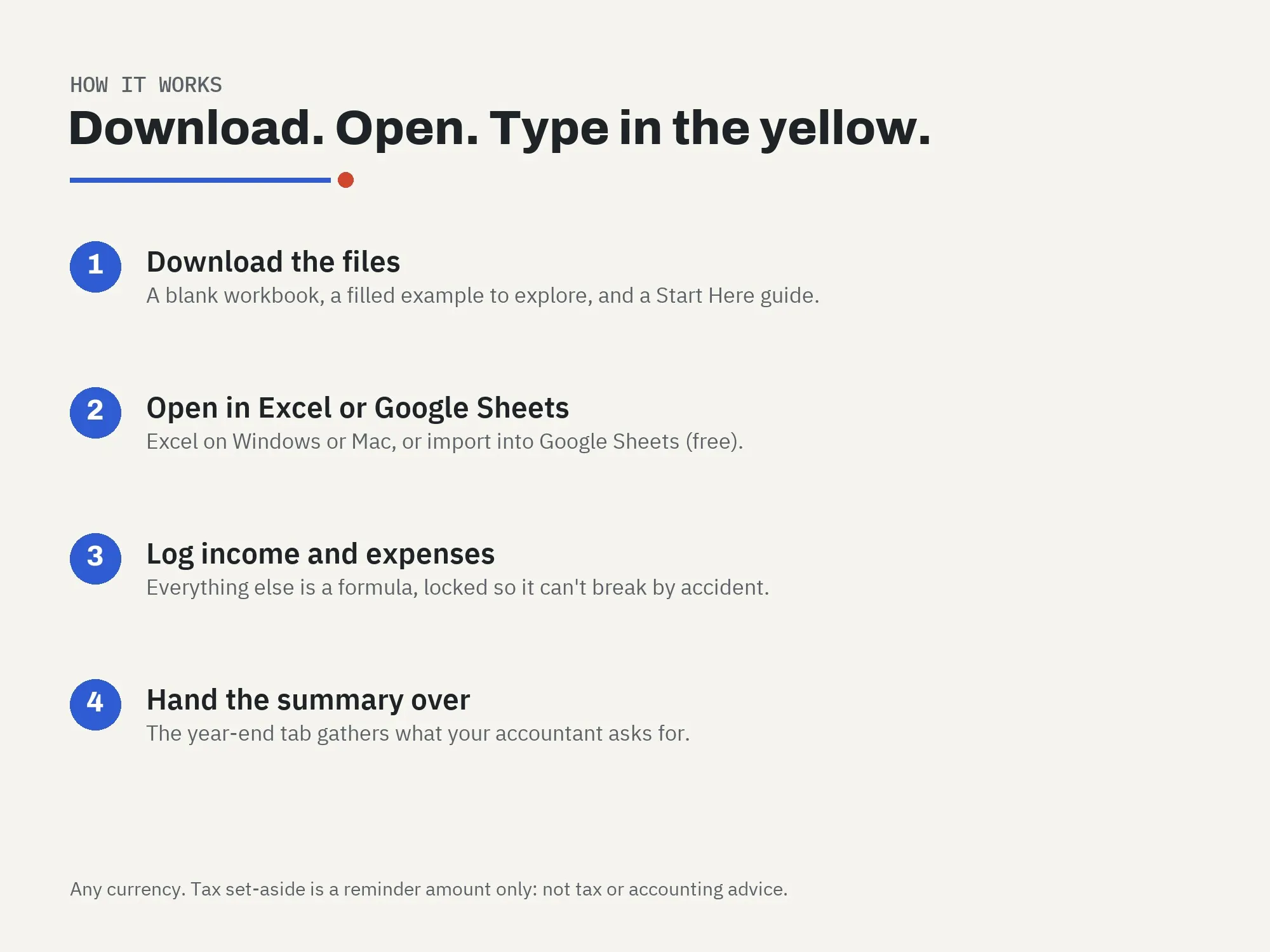Viewport: 1270px width, 952px height.
Task: Click the blank workbook description text
Action: click(x=483, y=296)
